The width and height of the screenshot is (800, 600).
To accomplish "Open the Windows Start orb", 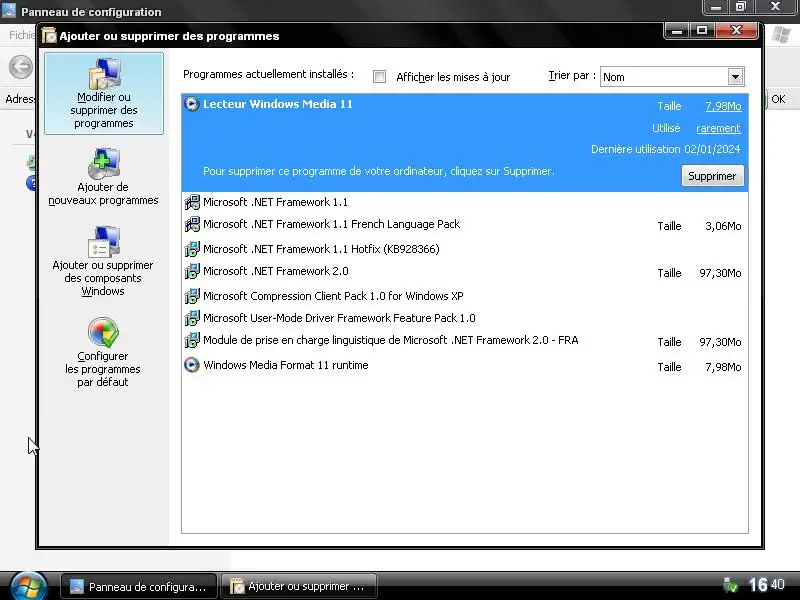I will [x=28, y=586].
